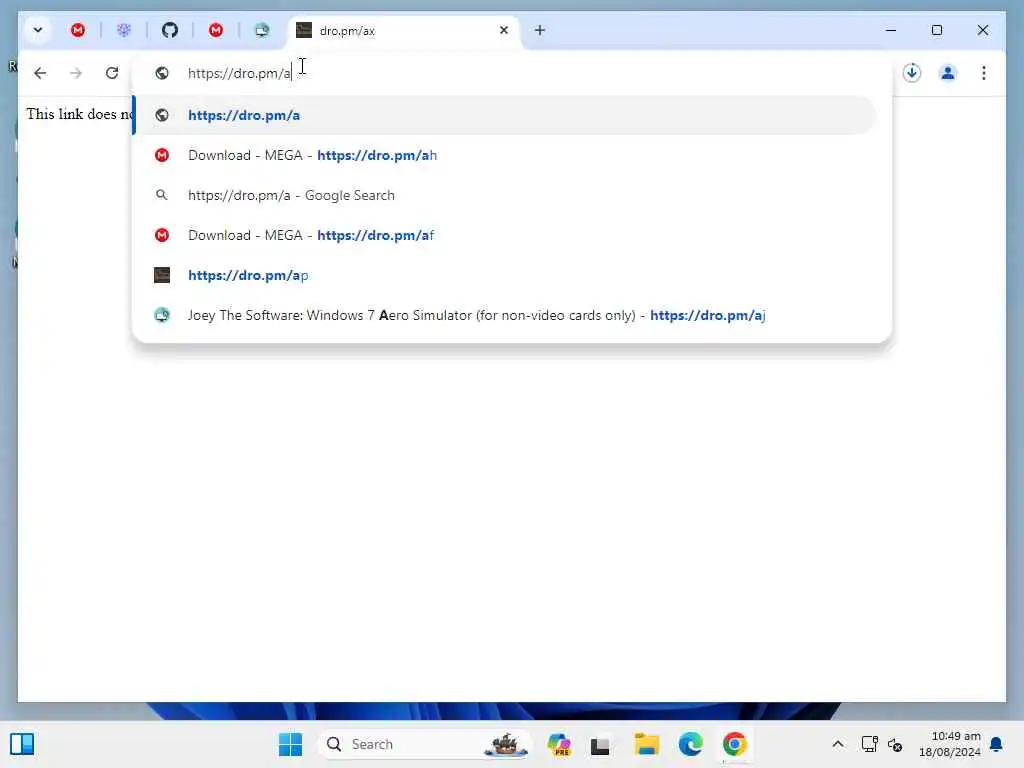Open the tab search dropdown arrow
The height and width of the screenshot is (768, 1024).
tap(38, 30)
